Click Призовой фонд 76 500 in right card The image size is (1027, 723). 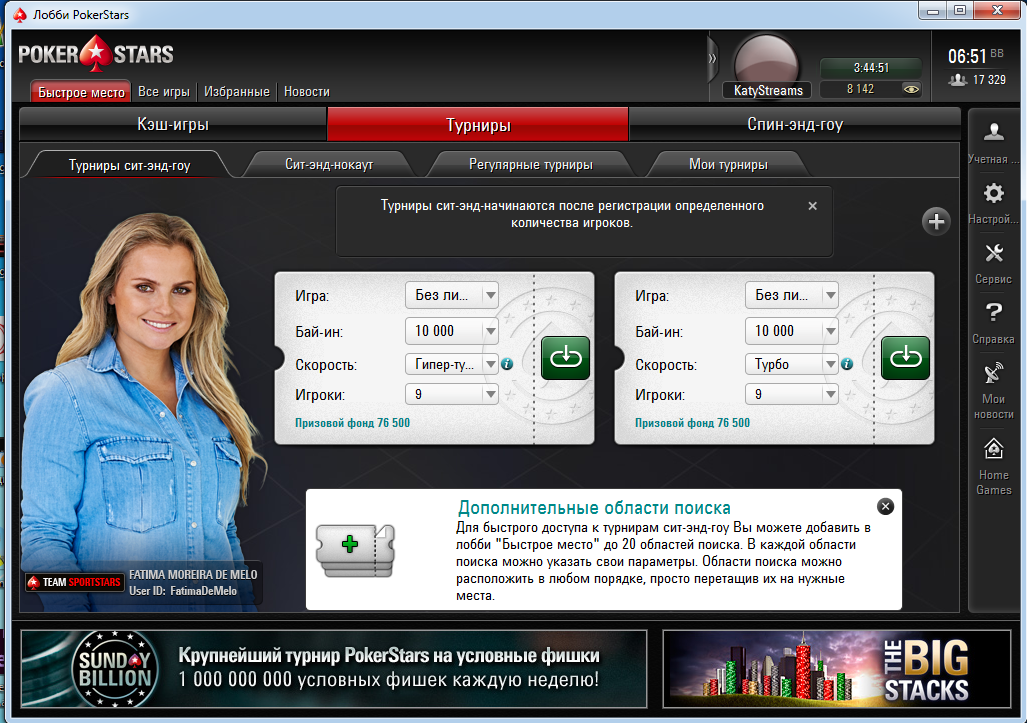(692, 423)
